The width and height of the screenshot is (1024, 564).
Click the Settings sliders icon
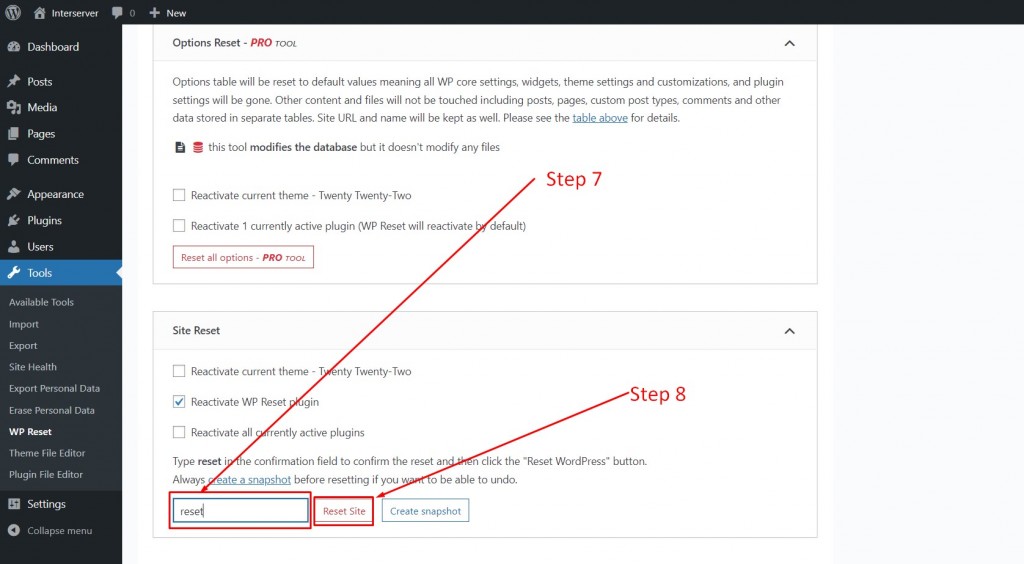[x=14, y=504]
